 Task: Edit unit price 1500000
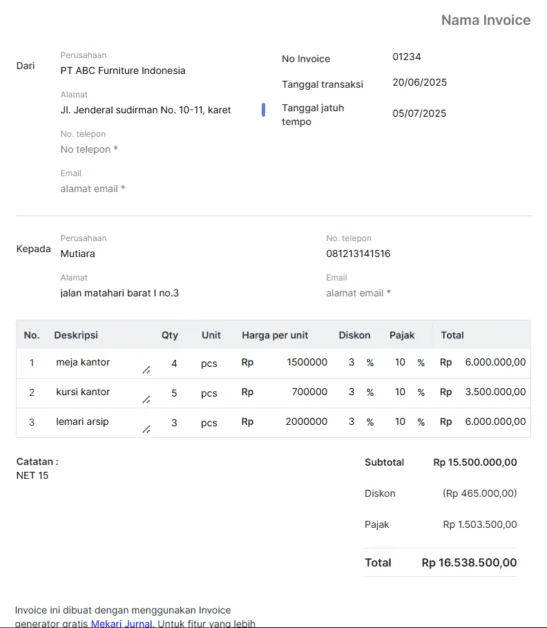[307, 362]
